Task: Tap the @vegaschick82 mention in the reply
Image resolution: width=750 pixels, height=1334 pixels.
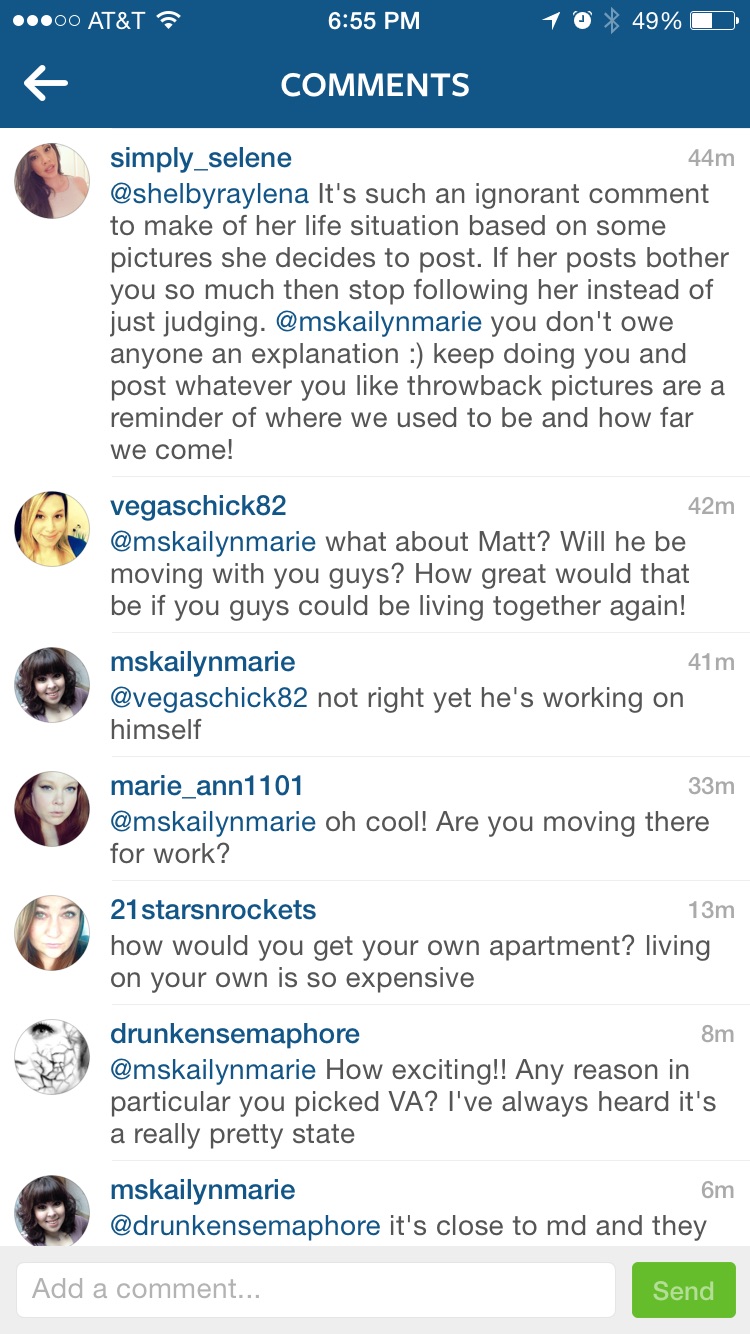Action: click(209, 698)
